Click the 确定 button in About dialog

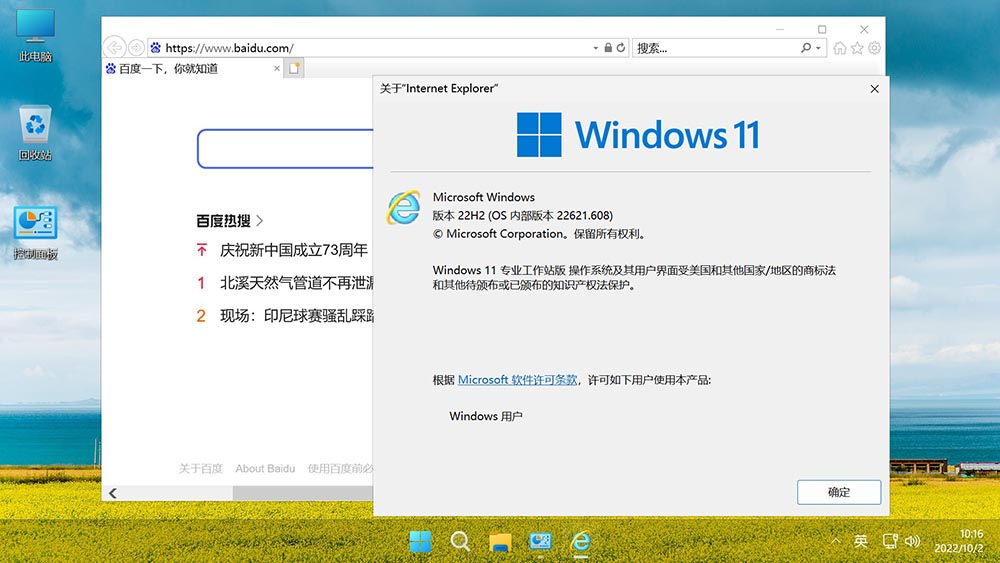coord(839,492)
